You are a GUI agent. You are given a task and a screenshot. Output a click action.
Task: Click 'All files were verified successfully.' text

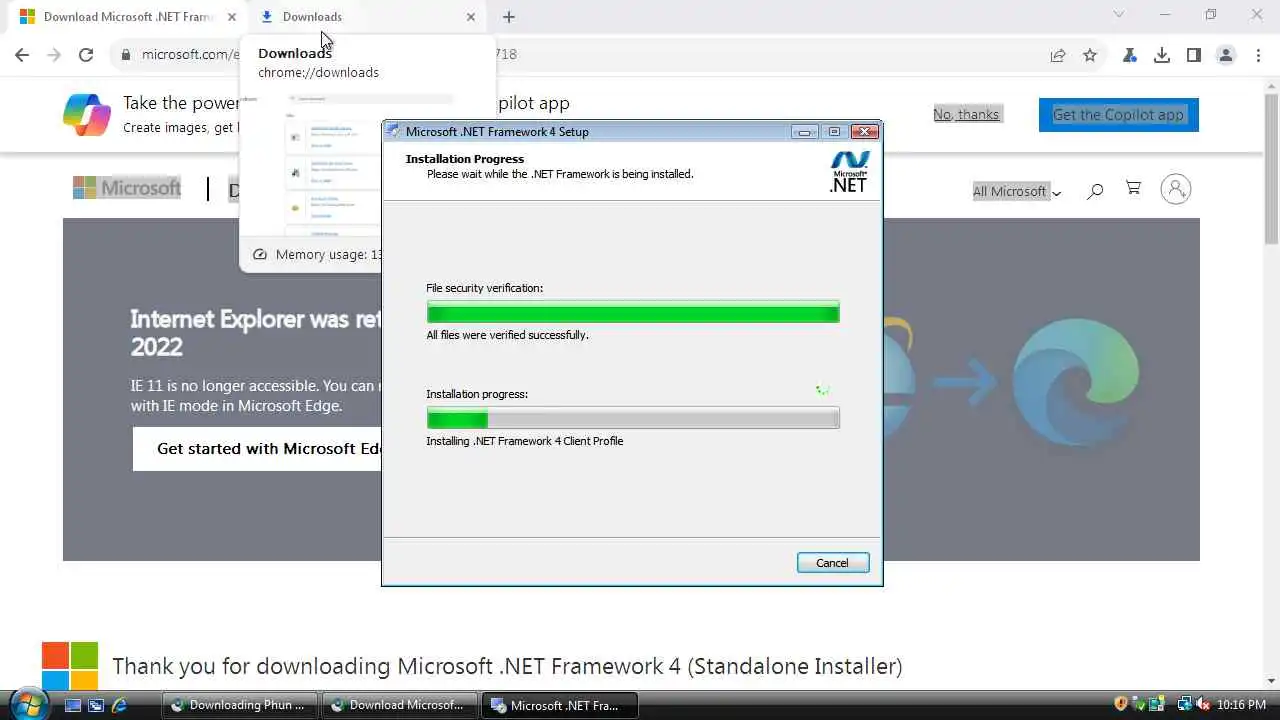click(x=507, y=335)
